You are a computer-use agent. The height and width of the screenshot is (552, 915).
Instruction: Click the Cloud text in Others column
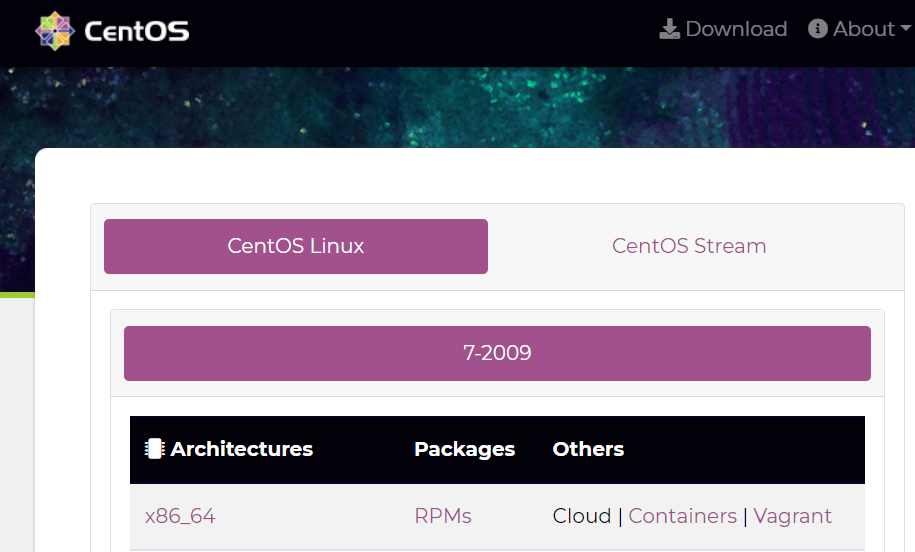coord(582,516)
